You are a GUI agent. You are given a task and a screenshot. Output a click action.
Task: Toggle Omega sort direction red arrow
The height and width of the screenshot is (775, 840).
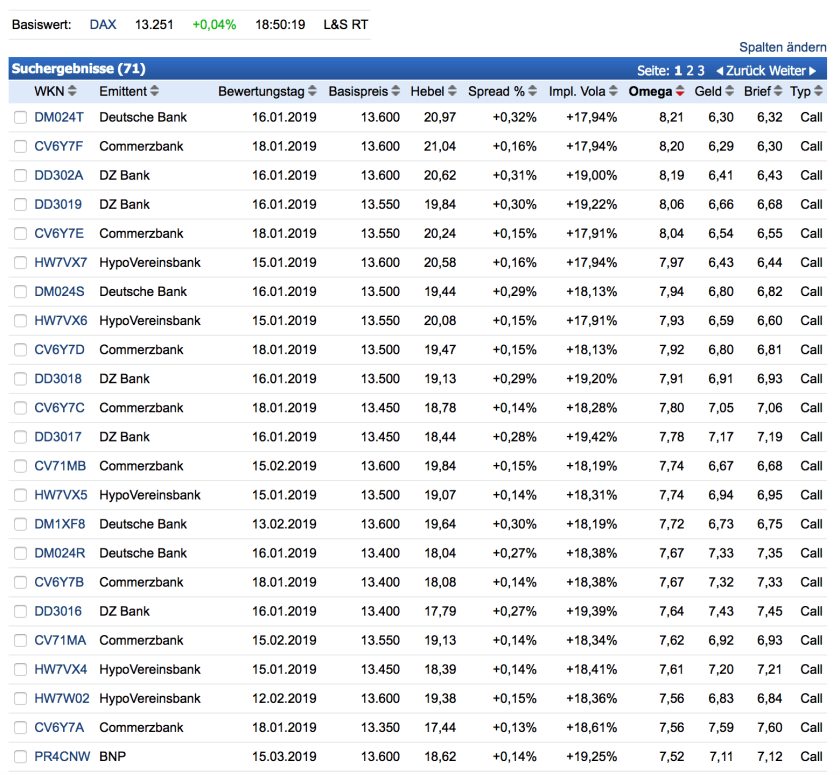680,92
